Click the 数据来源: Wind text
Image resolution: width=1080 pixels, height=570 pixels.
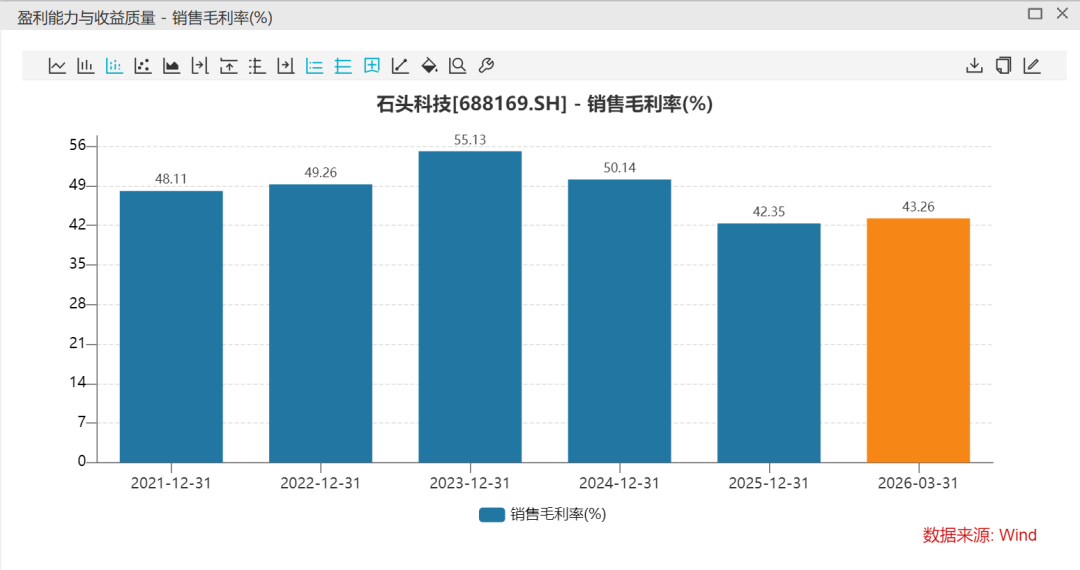[x=979, y=536]
